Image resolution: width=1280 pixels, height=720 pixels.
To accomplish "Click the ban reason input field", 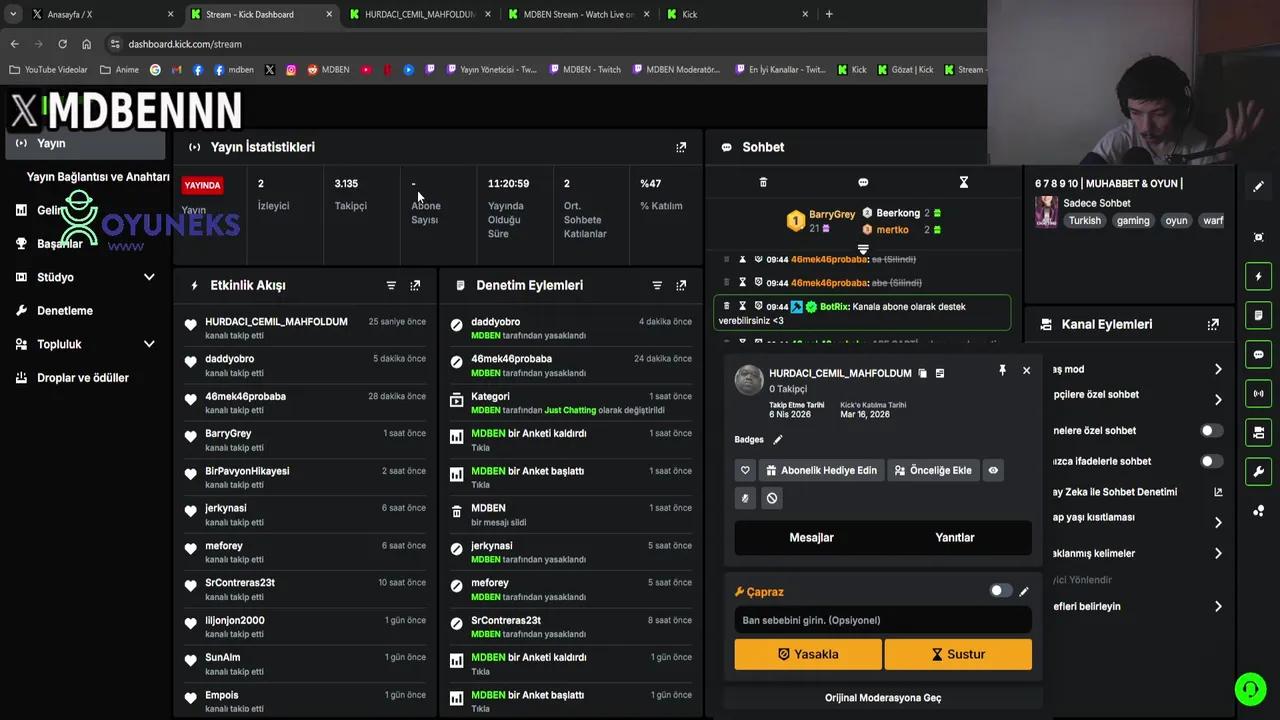I will [x=882, y=620].
